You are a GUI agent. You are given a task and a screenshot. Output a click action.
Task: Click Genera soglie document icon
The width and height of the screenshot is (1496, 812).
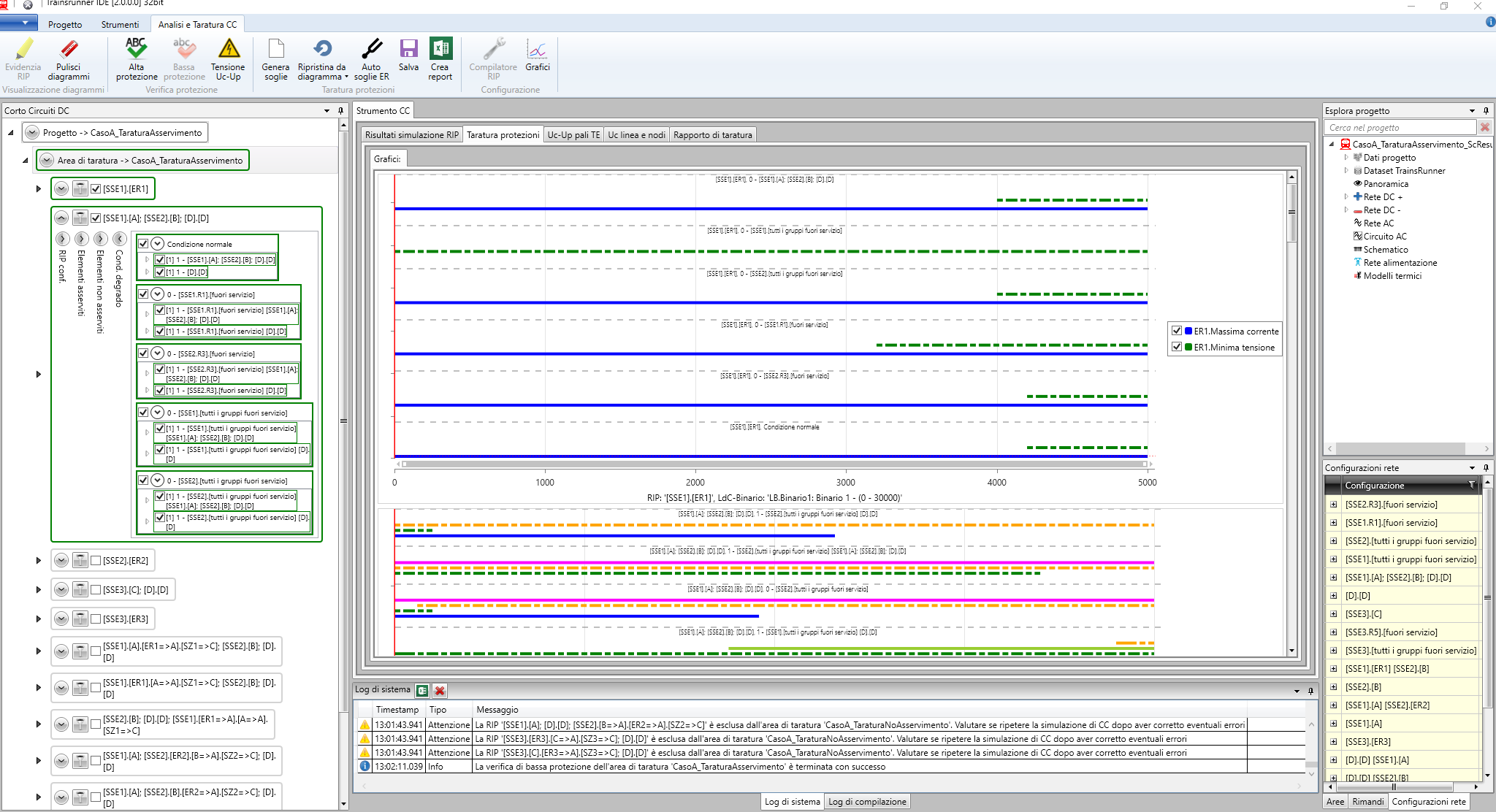pyautogui.click(x=275, y=50)
